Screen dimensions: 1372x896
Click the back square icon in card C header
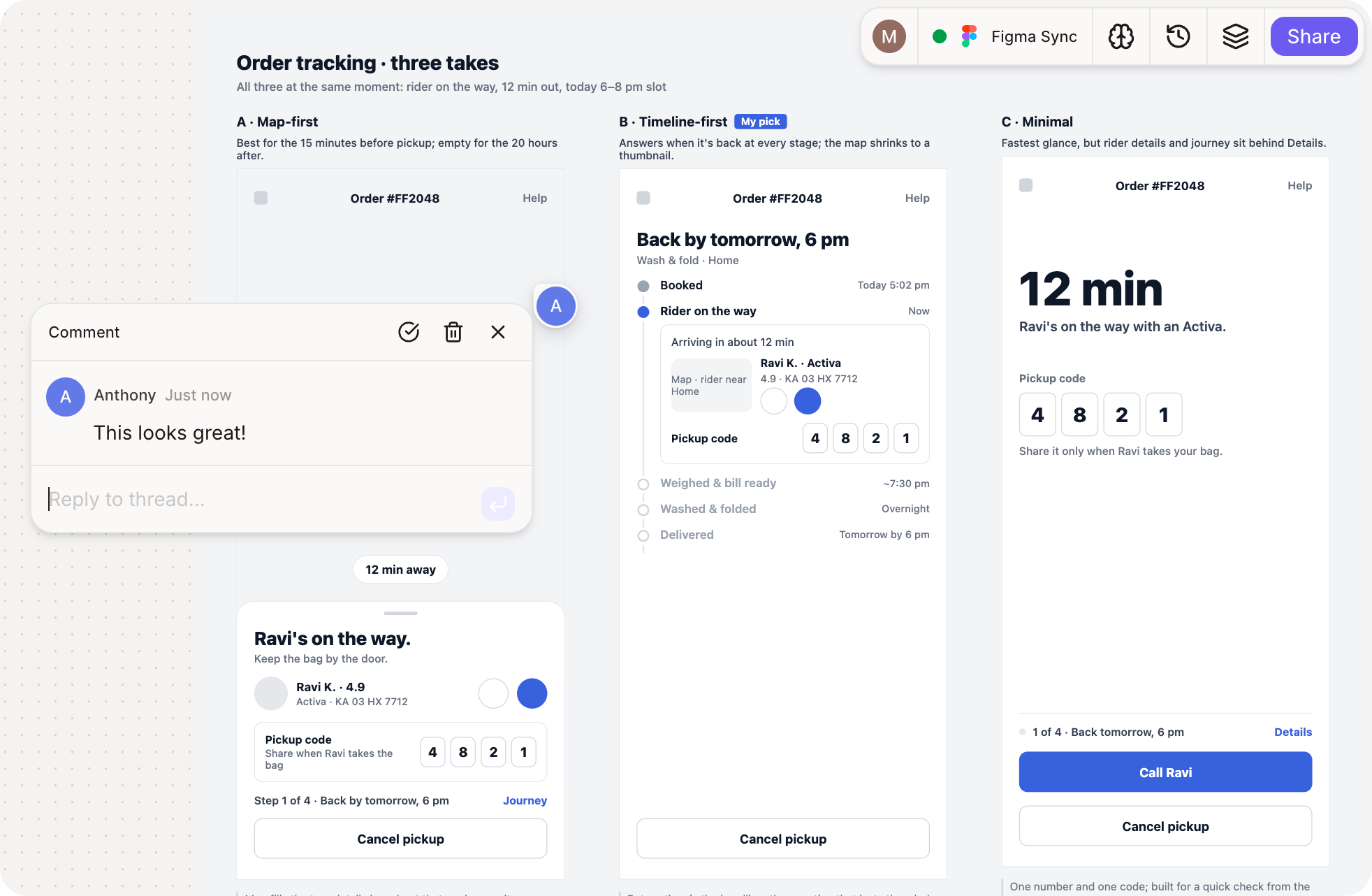click(1026, 186)
